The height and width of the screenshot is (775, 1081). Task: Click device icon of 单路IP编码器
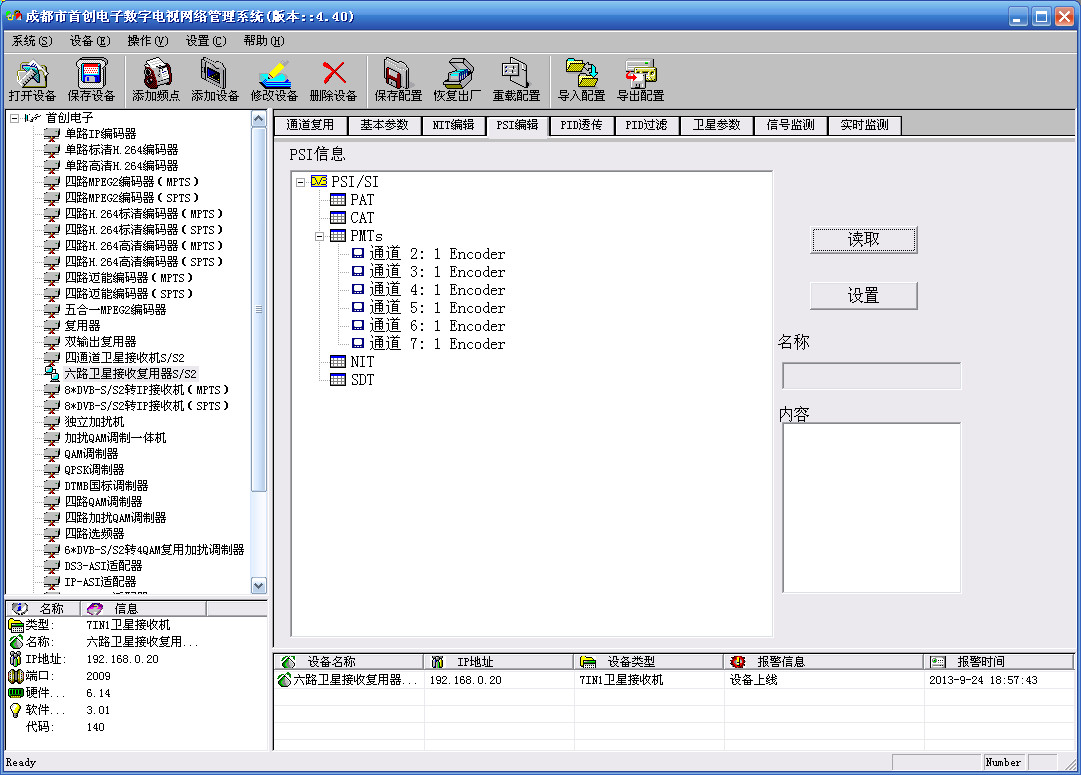click(52, 134)
